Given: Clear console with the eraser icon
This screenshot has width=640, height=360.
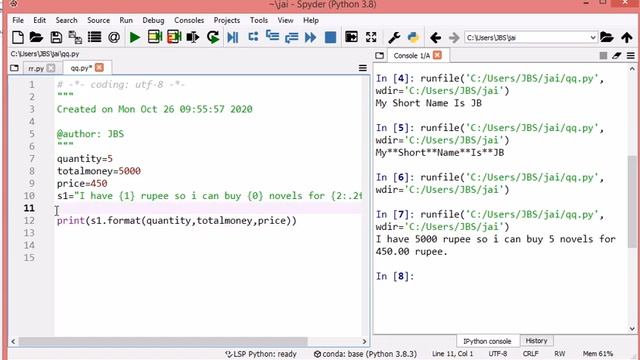Looking at the screenshot, I should tap(617, 56).
